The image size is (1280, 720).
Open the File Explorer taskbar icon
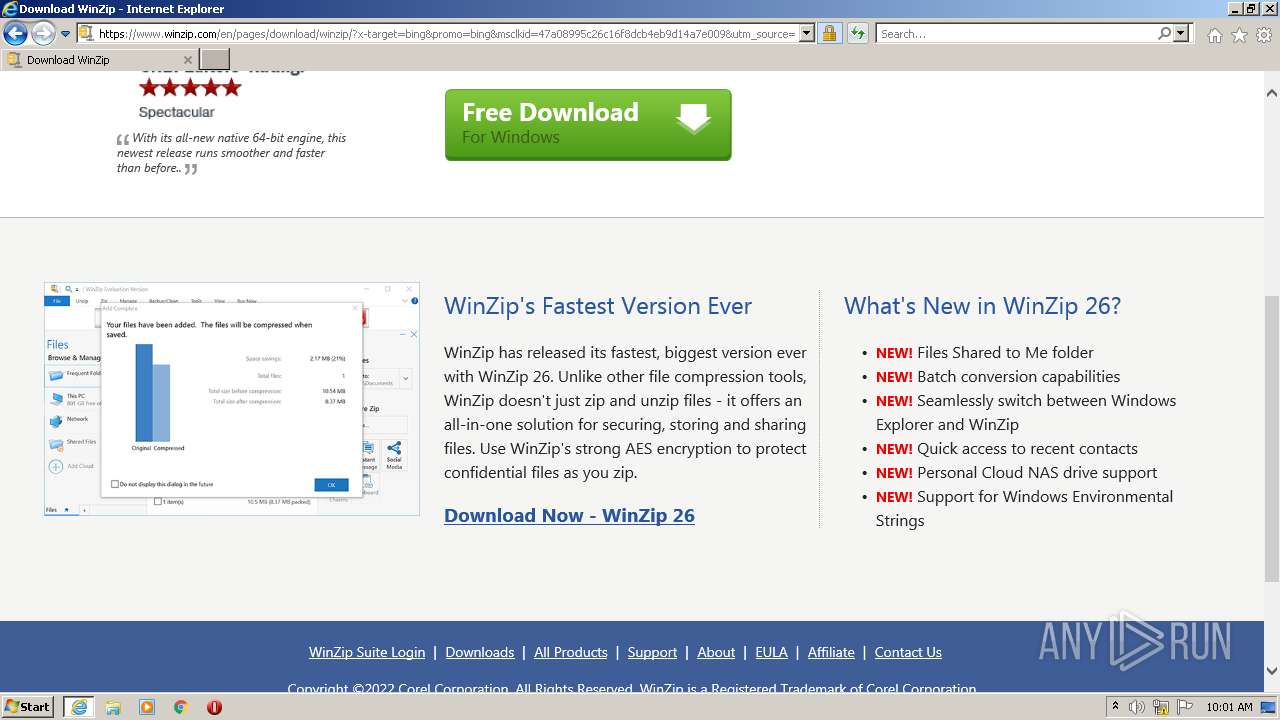113,707
